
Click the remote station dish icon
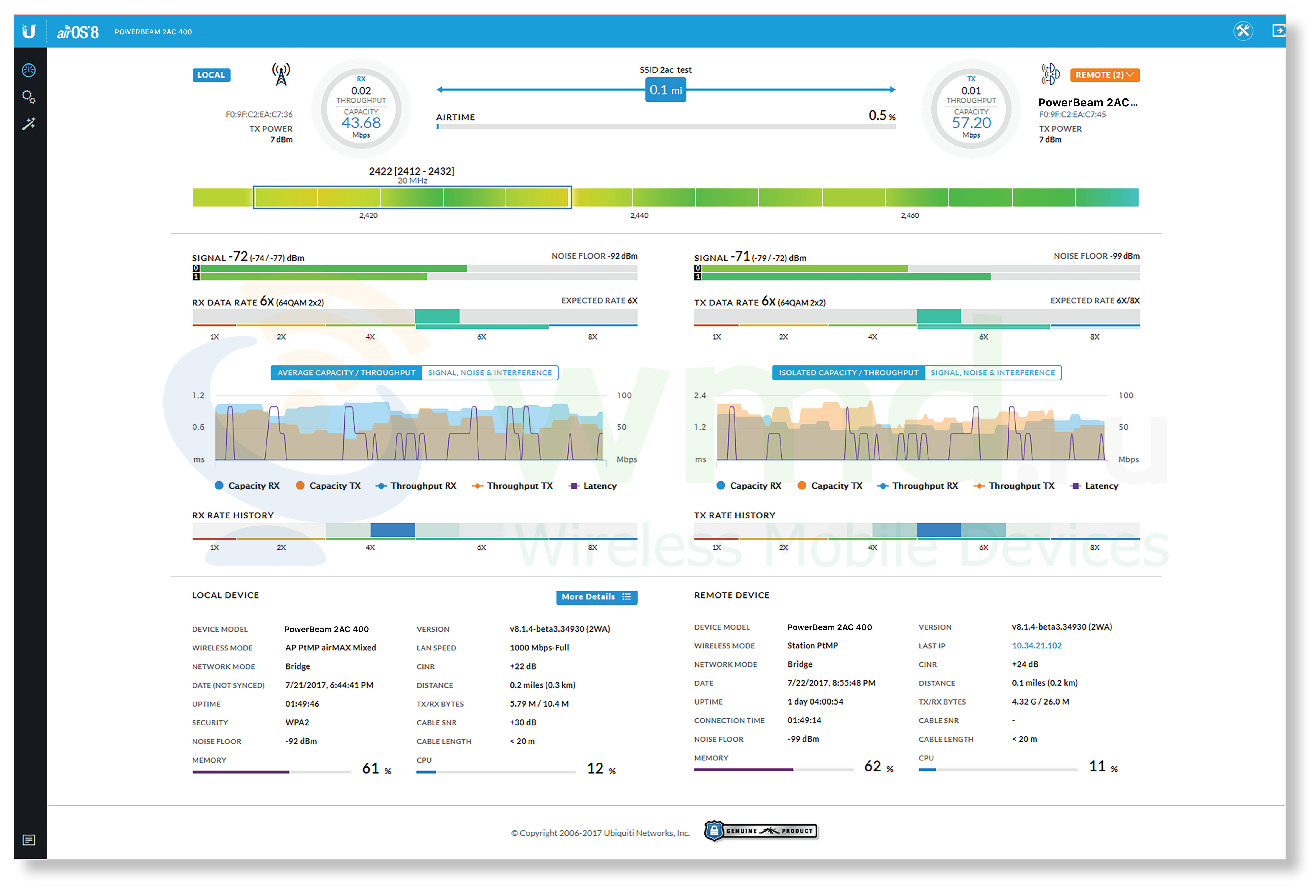1051,74
